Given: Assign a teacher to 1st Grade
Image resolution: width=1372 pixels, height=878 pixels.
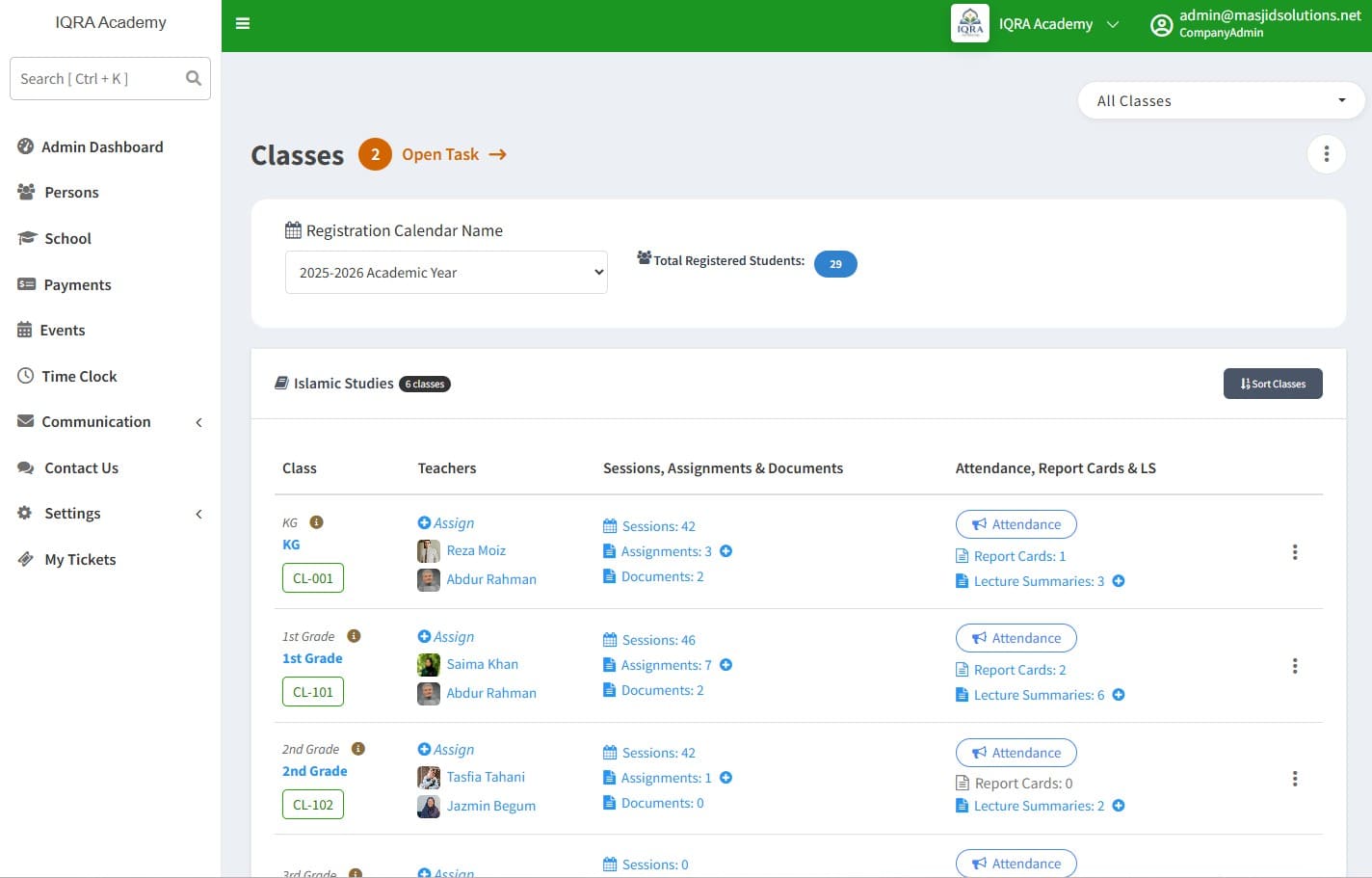Looking at the screenshot, I should coord(446,637).
